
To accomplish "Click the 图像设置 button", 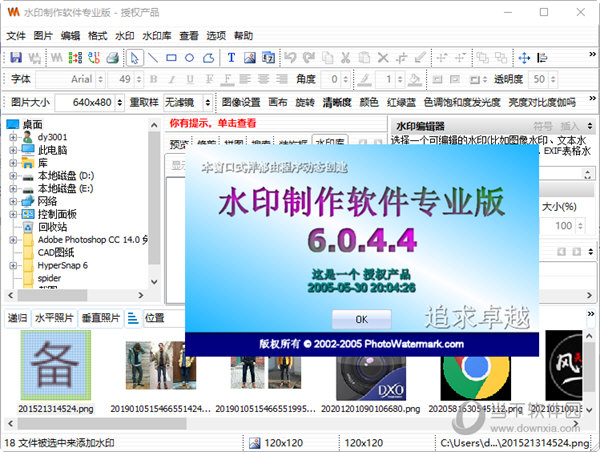I will pos(241,103).
